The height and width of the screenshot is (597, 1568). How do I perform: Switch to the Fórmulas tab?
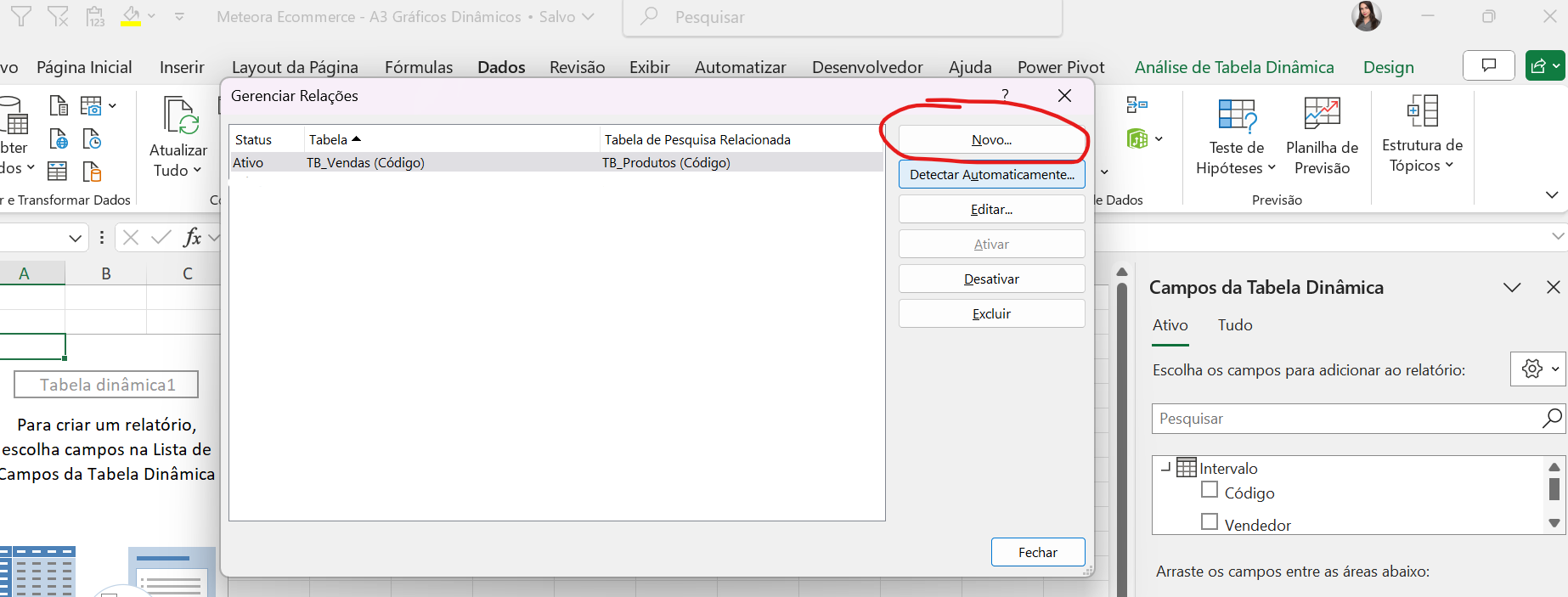tap(419, 67)
